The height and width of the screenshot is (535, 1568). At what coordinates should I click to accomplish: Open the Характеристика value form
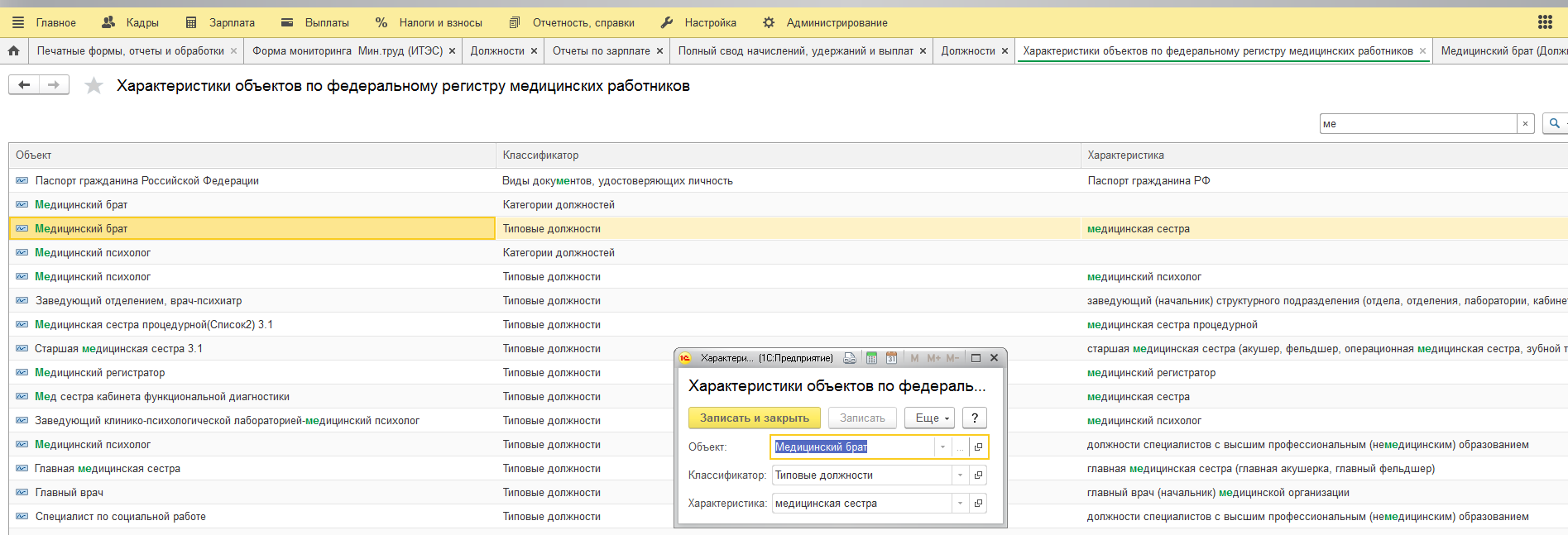click(x=978, y=504)
